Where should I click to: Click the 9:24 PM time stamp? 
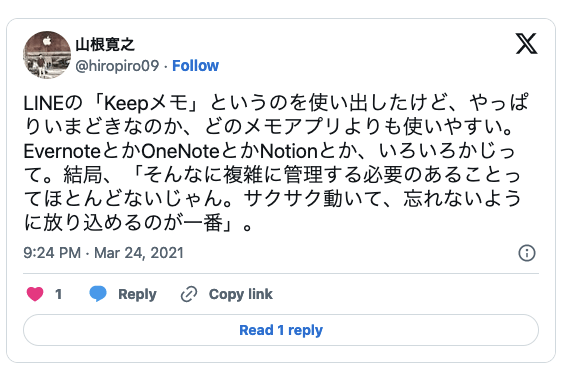click(52, 253)
